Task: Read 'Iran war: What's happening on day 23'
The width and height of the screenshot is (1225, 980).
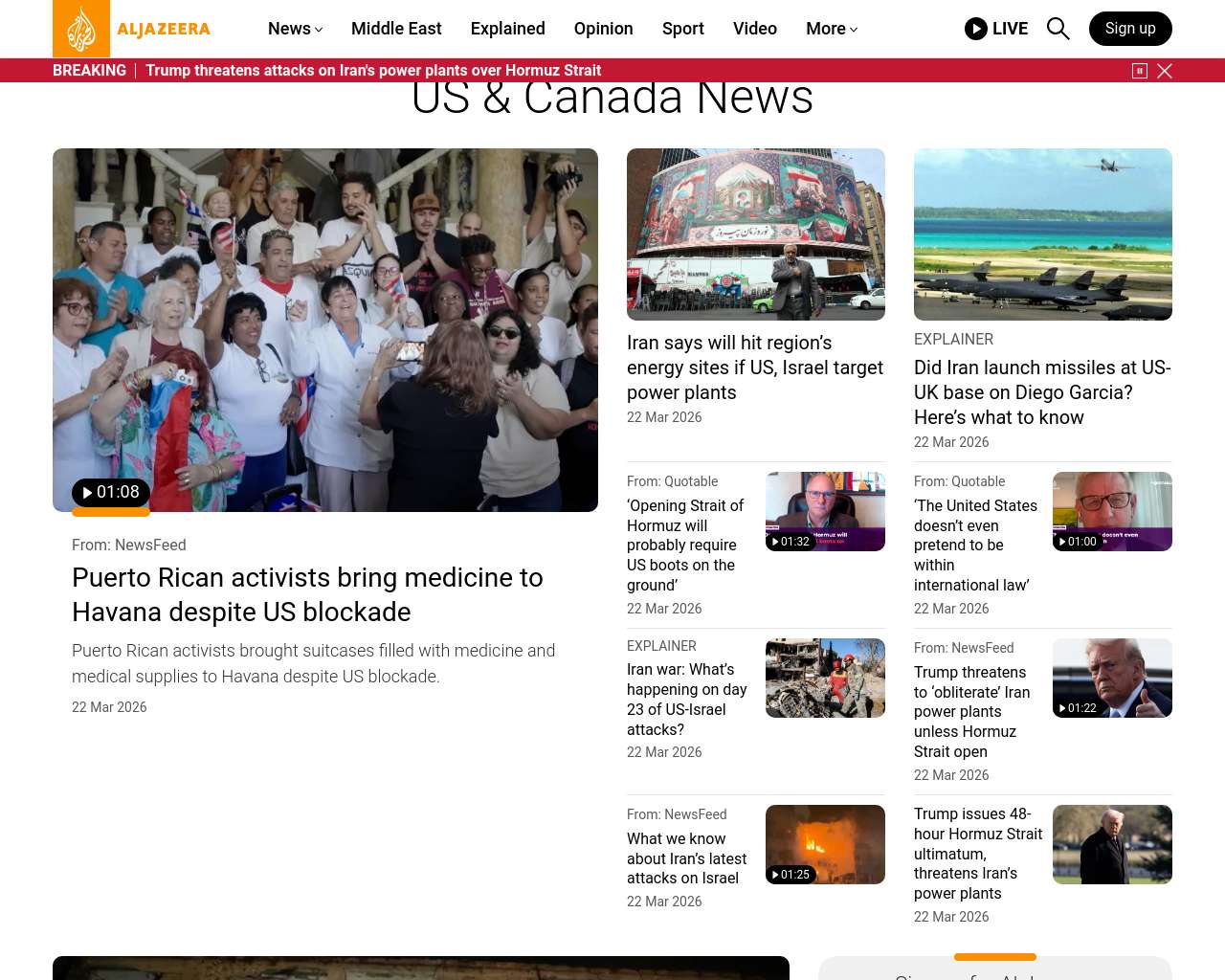Action: [x=687, y=700]
